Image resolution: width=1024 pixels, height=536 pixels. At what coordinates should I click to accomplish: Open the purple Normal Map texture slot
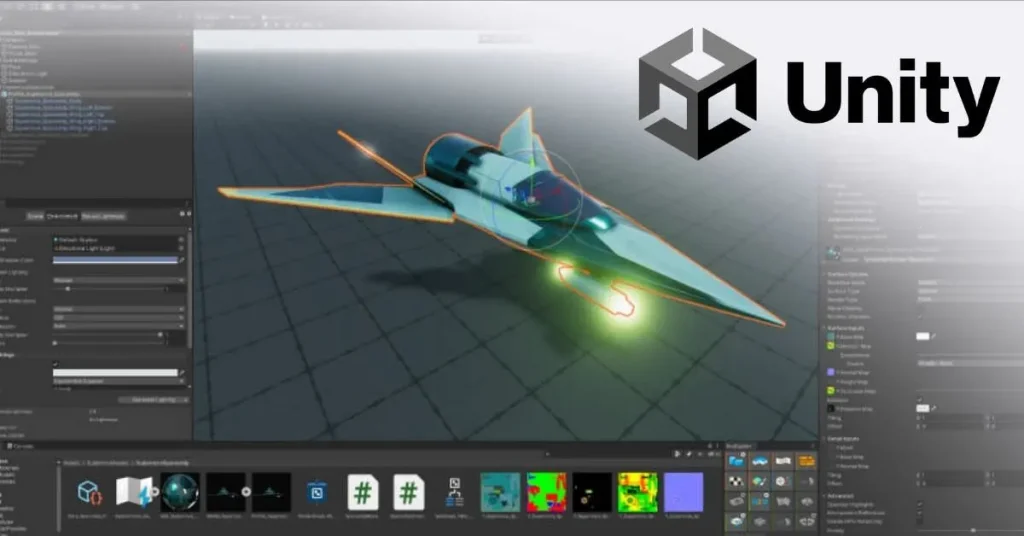pos(831,372)
